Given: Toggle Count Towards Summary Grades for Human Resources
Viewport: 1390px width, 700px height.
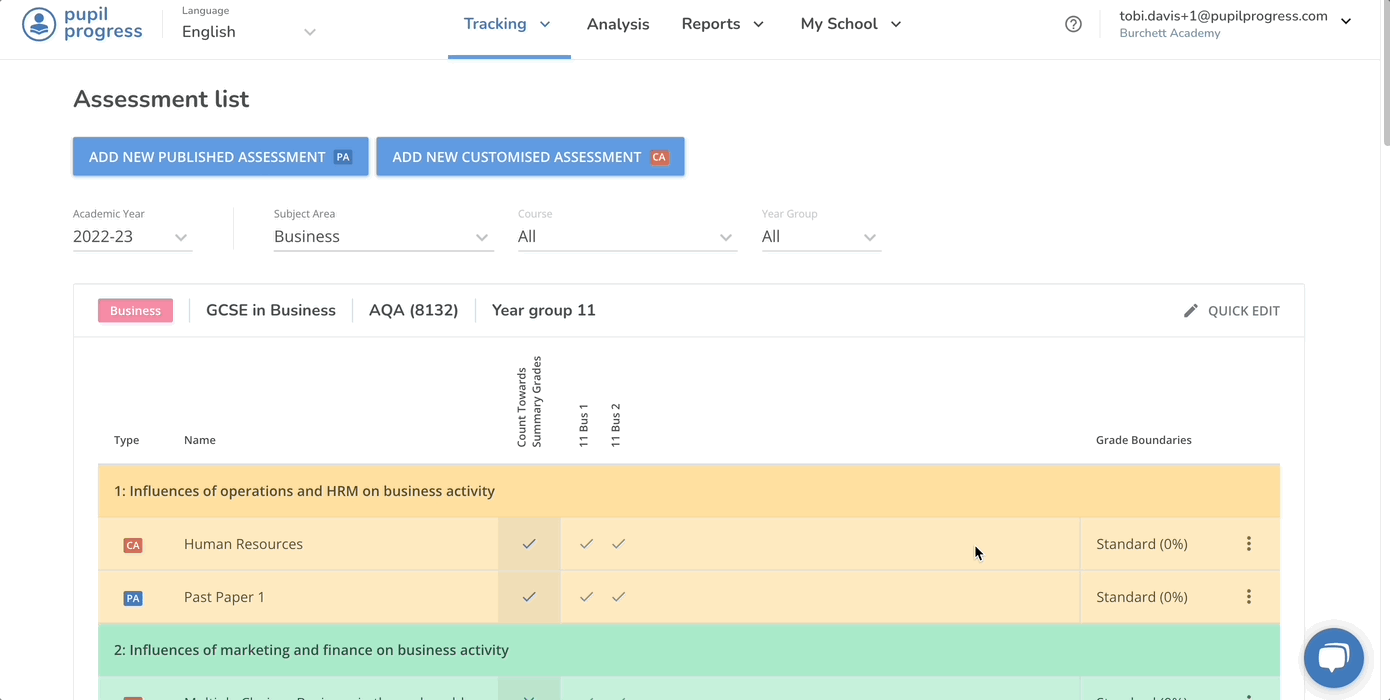Looking at the screenshot, I should pos(529,544).
